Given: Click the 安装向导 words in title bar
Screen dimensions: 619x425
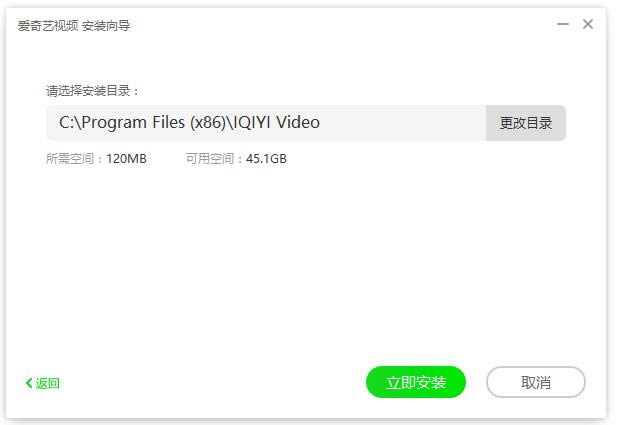Looking at the screenshot, I should tap(106, 26).
